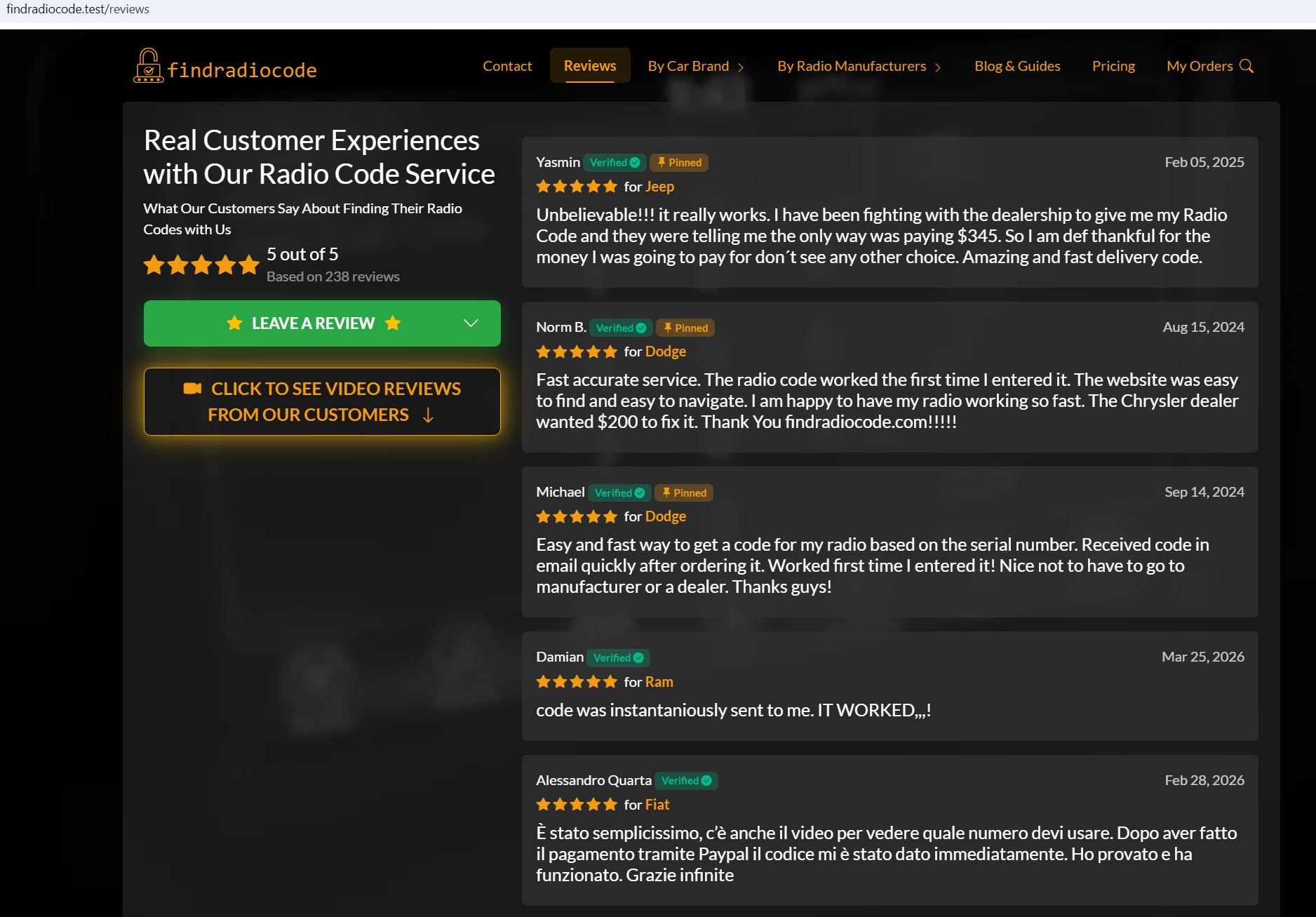Open the chevron on the LEAVE A REVIEW button

click(x=471, y=323)
